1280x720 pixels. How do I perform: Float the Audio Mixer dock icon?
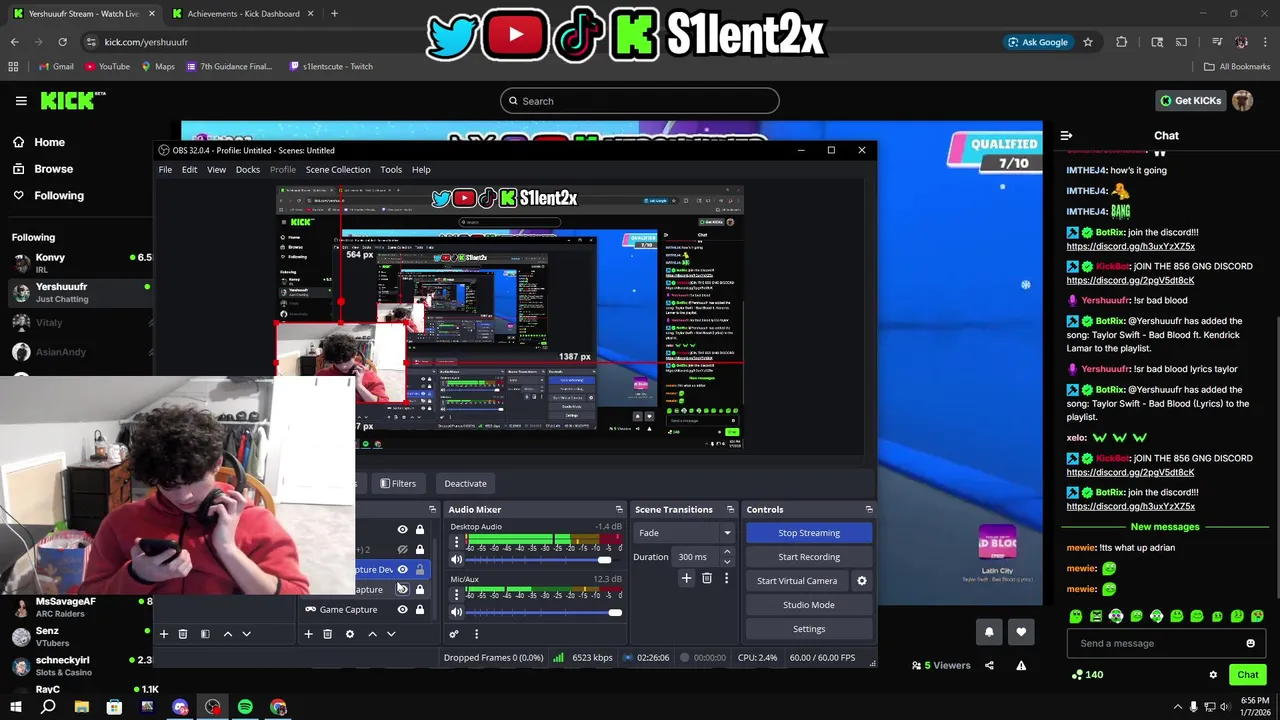(x=618, y=510)
